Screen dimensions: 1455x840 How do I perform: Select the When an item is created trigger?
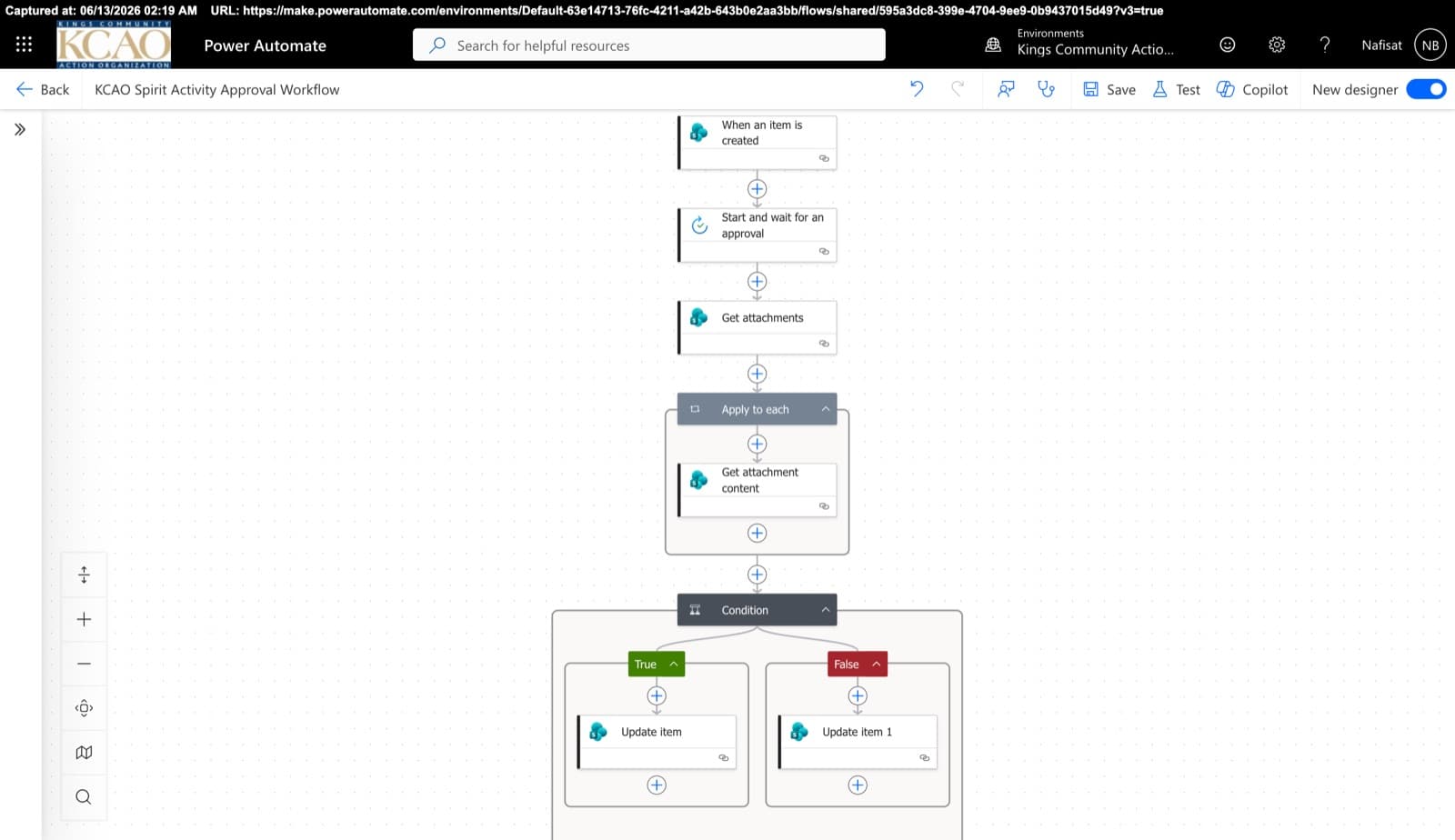click(757, 142)
